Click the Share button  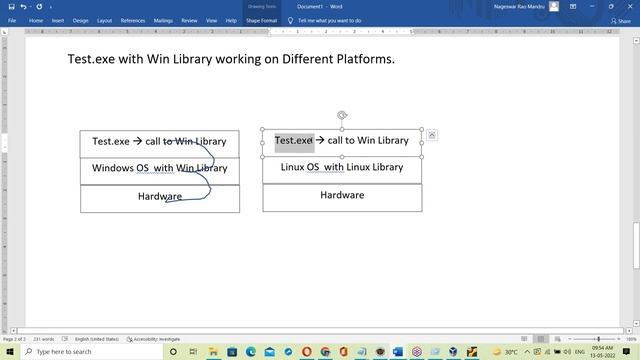tap(620, 21)
